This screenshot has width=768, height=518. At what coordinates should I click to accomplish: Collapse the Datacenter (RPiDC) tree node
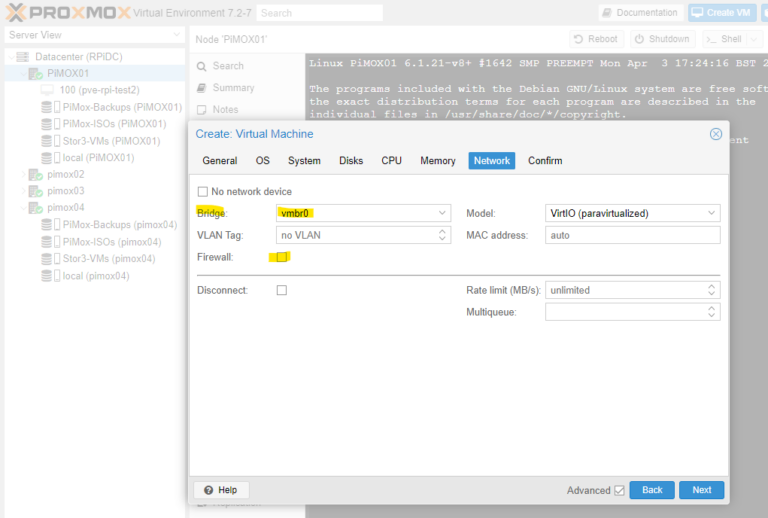[x=11, y=57]
